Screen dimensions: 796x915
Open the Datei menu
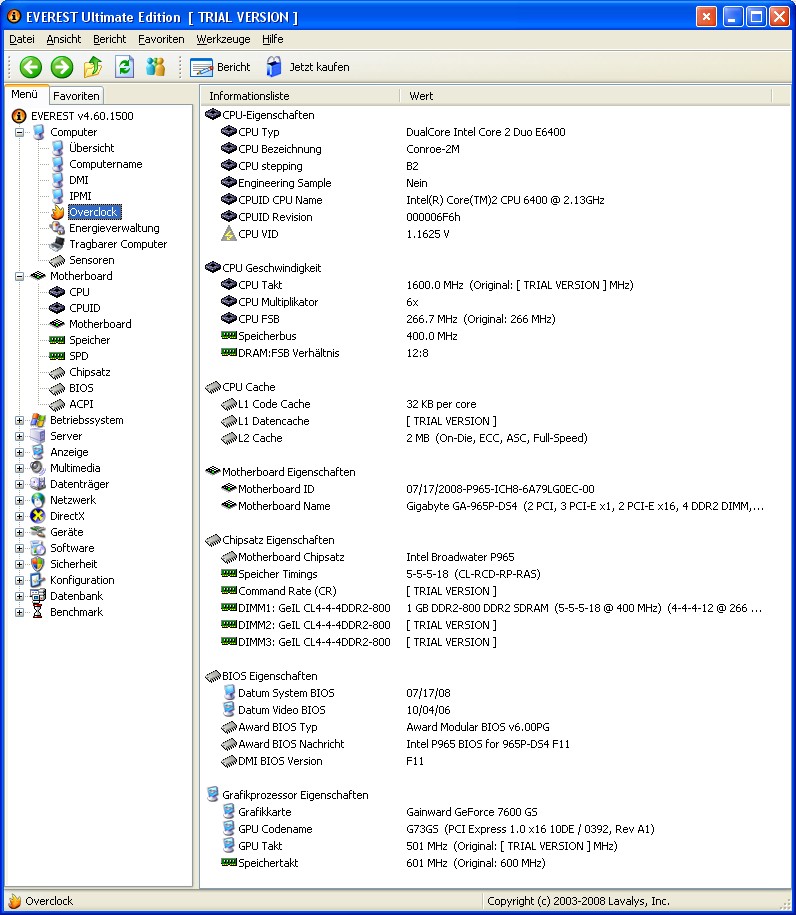[x=22, y=39]
